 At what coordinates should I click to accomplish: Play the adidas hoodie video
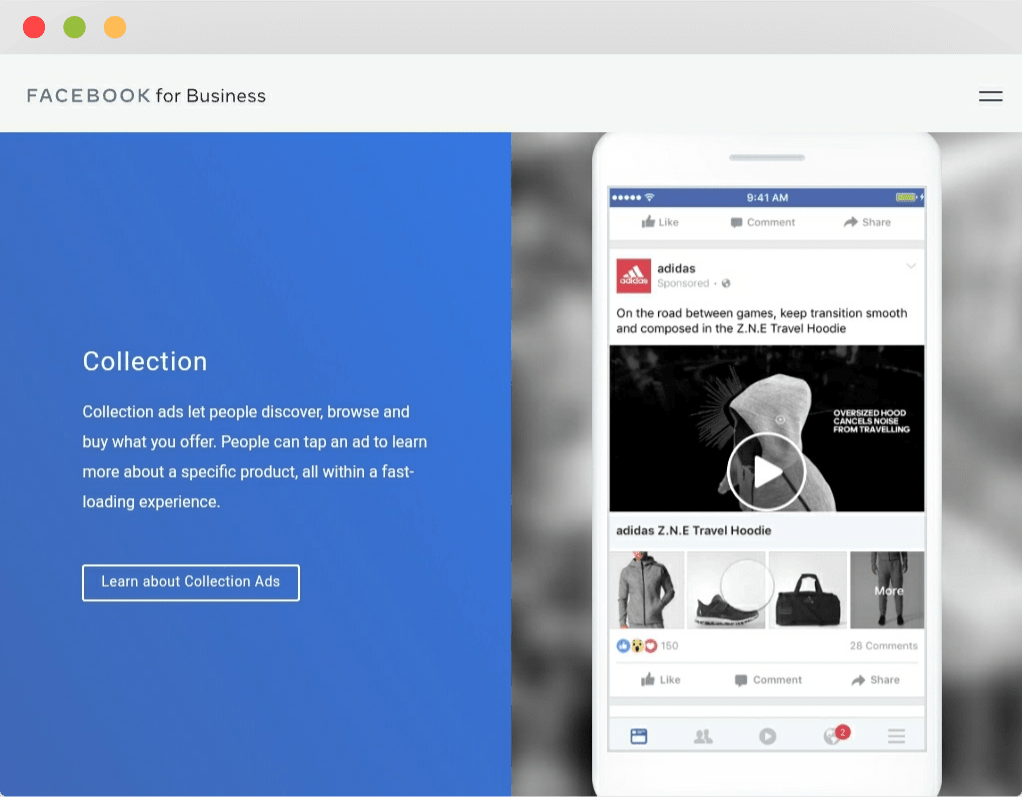click(x=766, y=471)
